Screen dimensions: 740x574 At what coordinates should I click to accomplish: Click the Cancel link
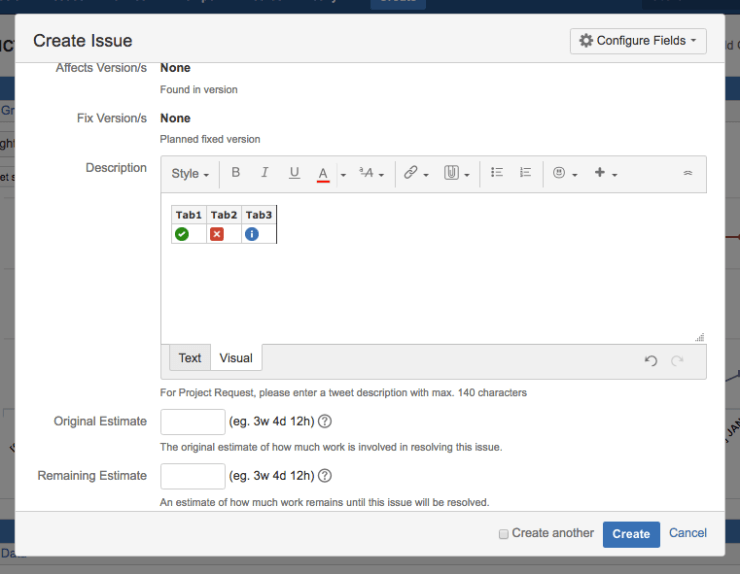[x=688, y=533]
